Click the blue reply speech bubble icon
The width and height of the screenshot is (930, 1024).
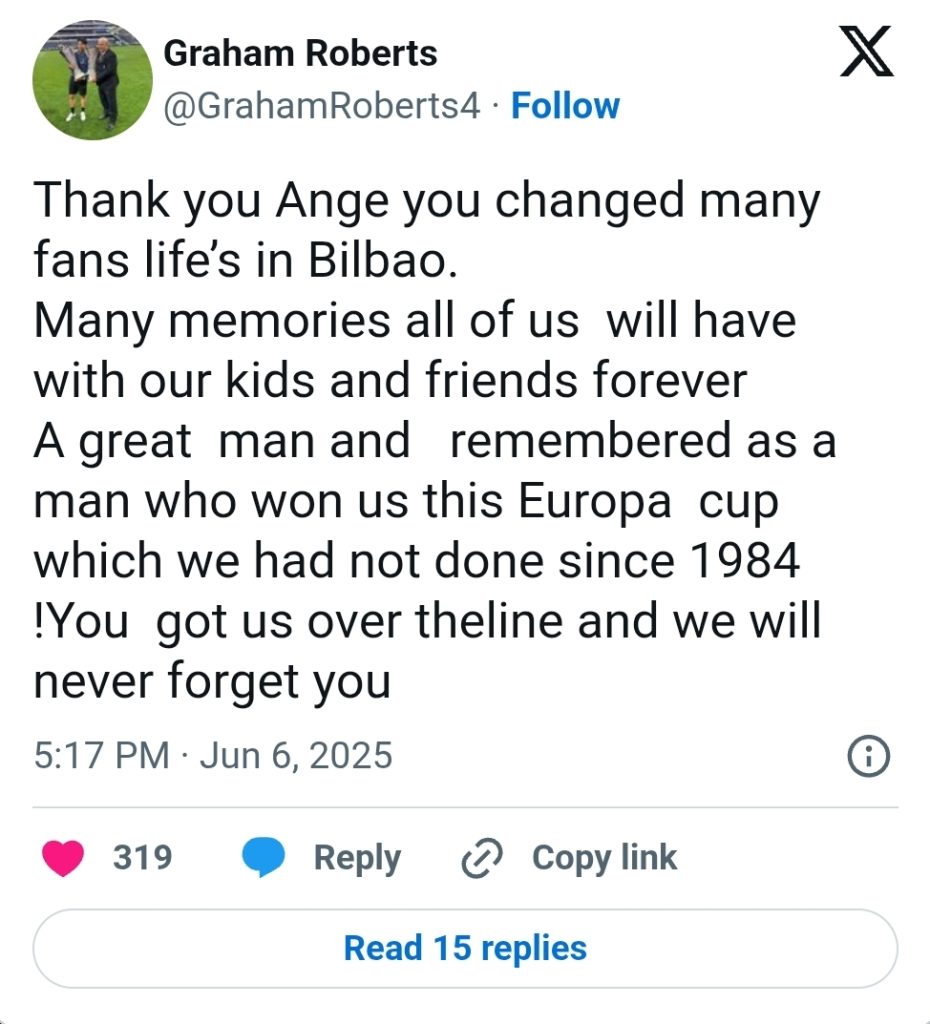tap(264, 857)
